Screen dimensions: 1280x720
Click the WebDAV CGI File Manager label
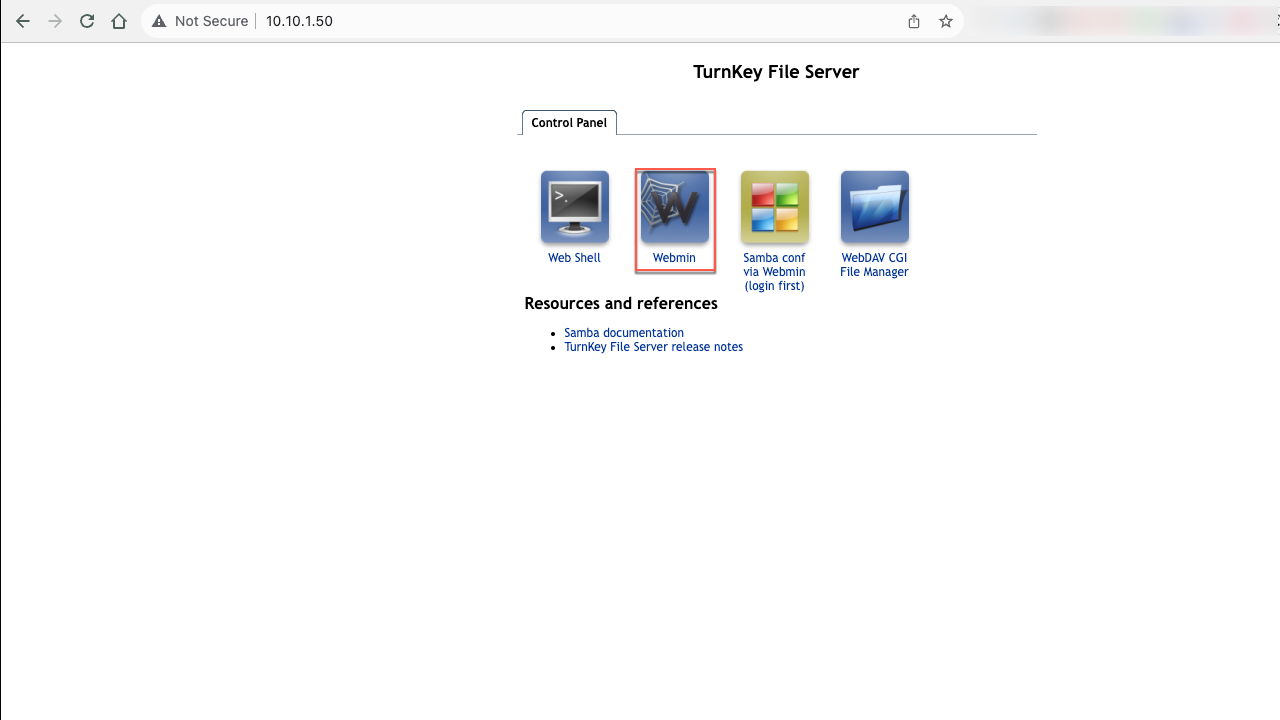point(874,264)
